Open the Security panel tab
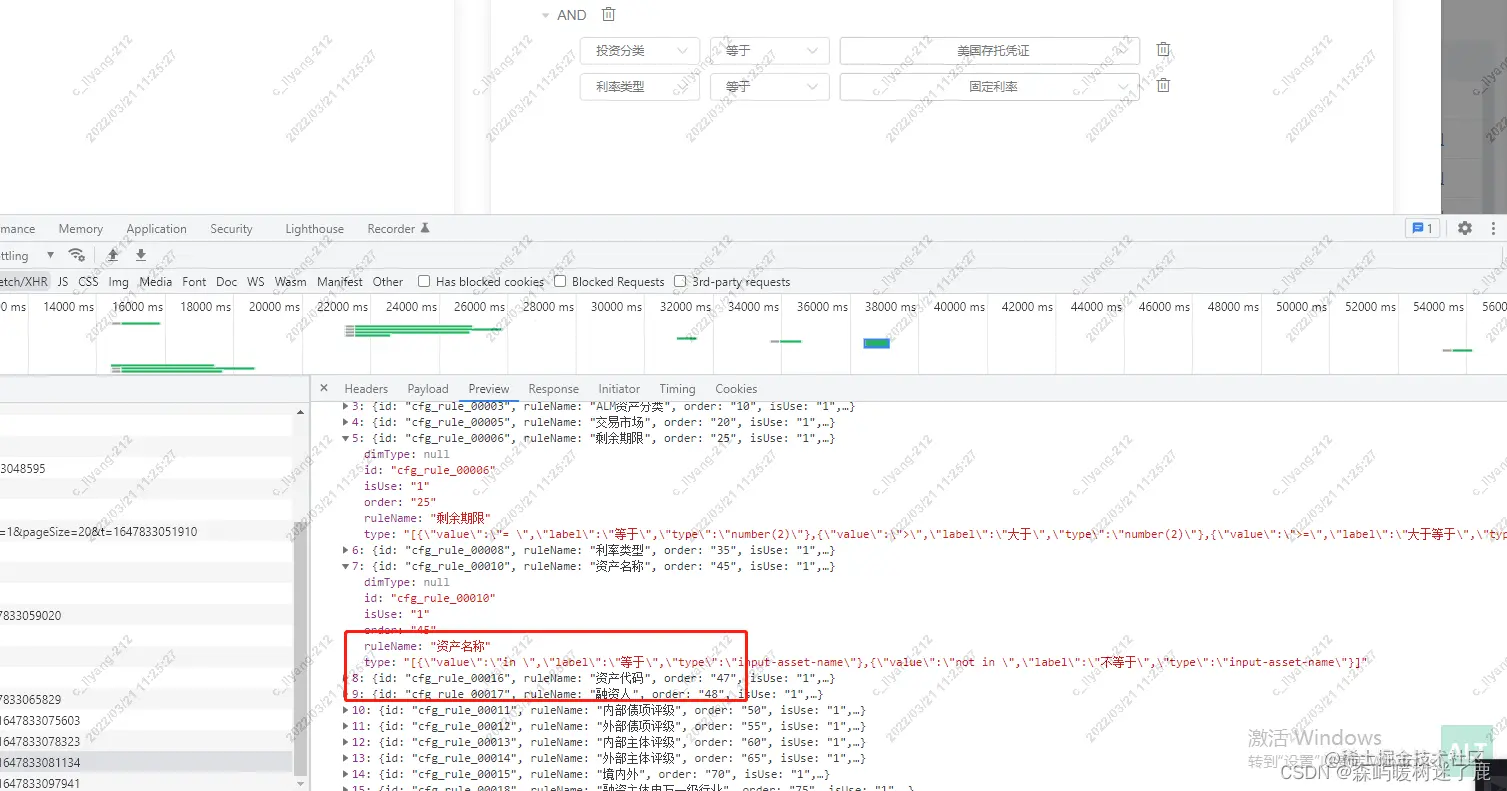Viewport: 1507px width, 791px height. point(231,229)
